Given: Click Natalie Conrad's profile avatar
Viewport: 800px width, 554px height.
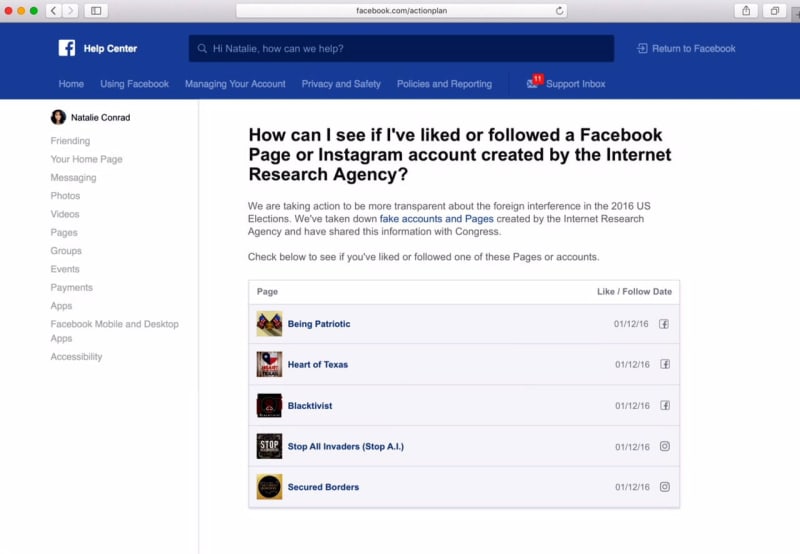Looking at the screenshot, I should pyautogui.click(x=58, y=117).
